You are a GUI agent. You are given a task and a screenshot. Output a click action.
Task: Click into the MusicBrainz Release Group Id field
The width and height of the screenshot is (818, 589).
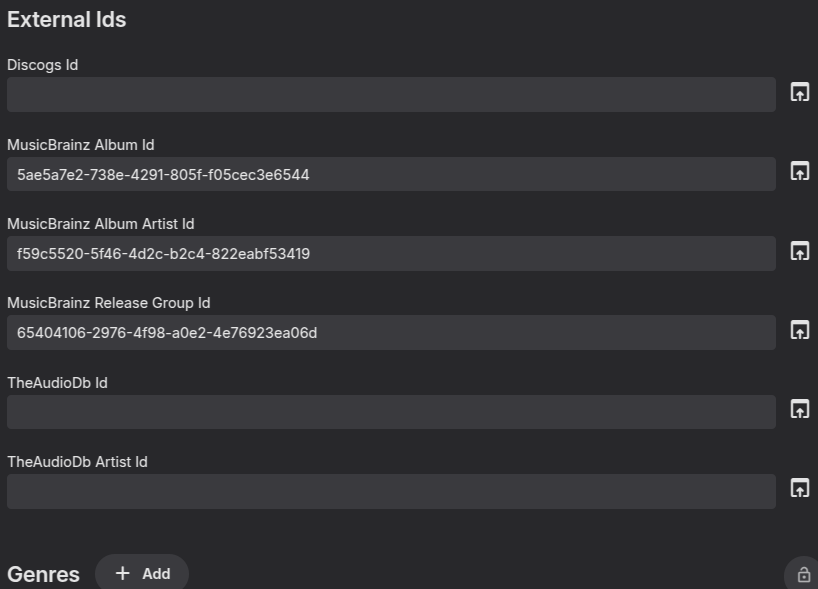point(391,332)
